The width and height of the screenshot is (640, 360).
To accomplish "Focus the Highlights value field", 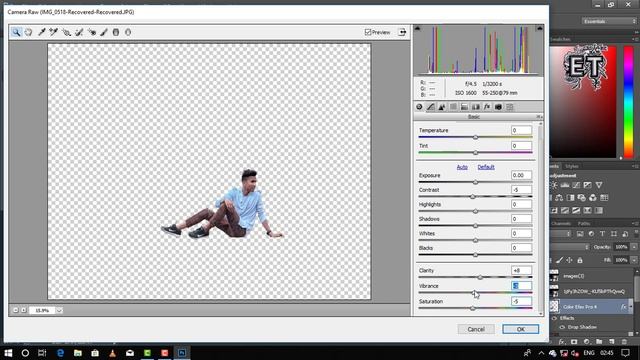I will coord(521,204).
